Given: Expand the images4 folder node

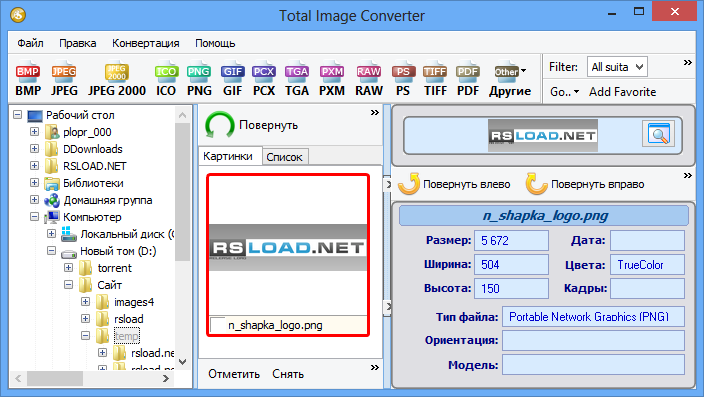Looking at the screenshot, I should [x=86, y=301].
